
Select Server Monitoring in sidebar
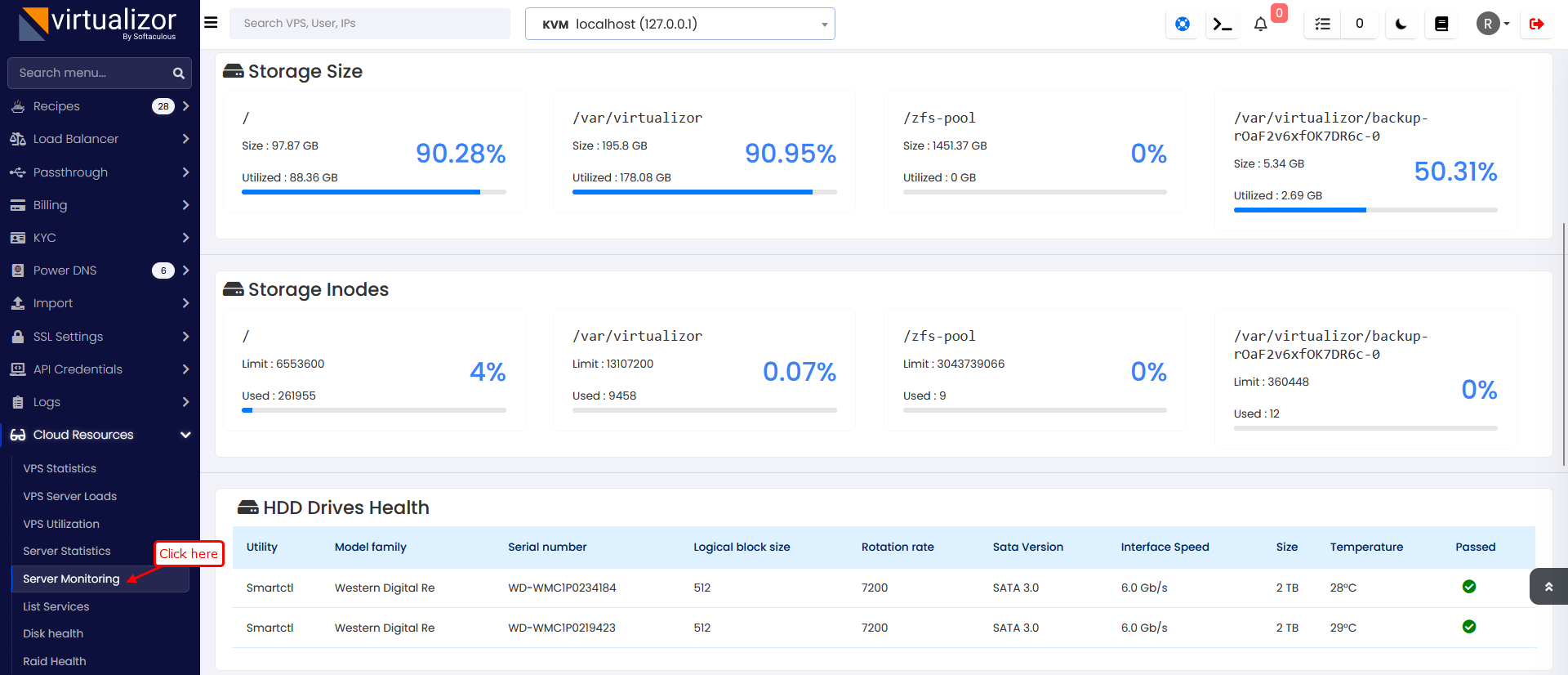coord(72,579)
